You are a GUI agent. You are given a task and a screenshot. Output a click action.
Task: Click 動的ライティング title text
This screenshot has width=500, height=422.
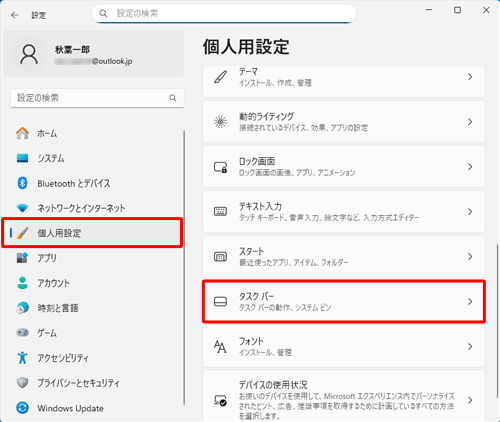point(266,116)
